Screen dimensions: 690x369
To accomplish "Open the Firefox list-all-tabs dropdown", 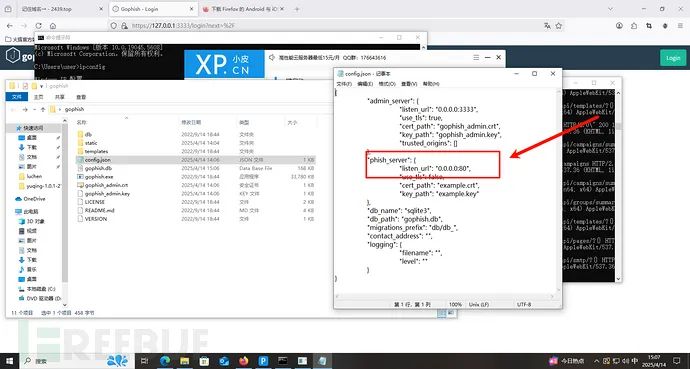I will (610, 9).
